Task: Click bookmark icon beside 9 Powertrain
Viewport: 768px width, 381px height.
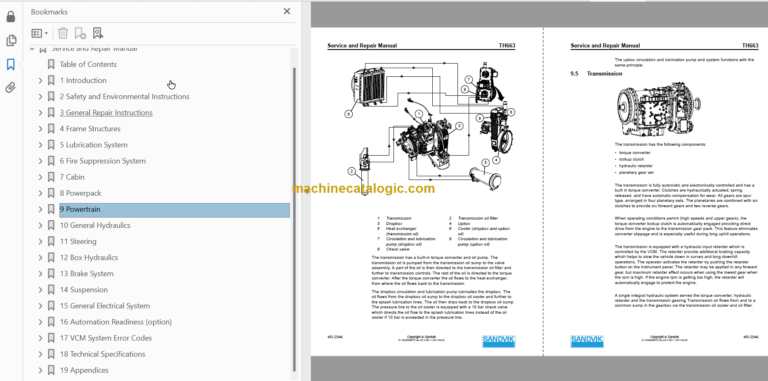Action: click(x=51, y=210)
